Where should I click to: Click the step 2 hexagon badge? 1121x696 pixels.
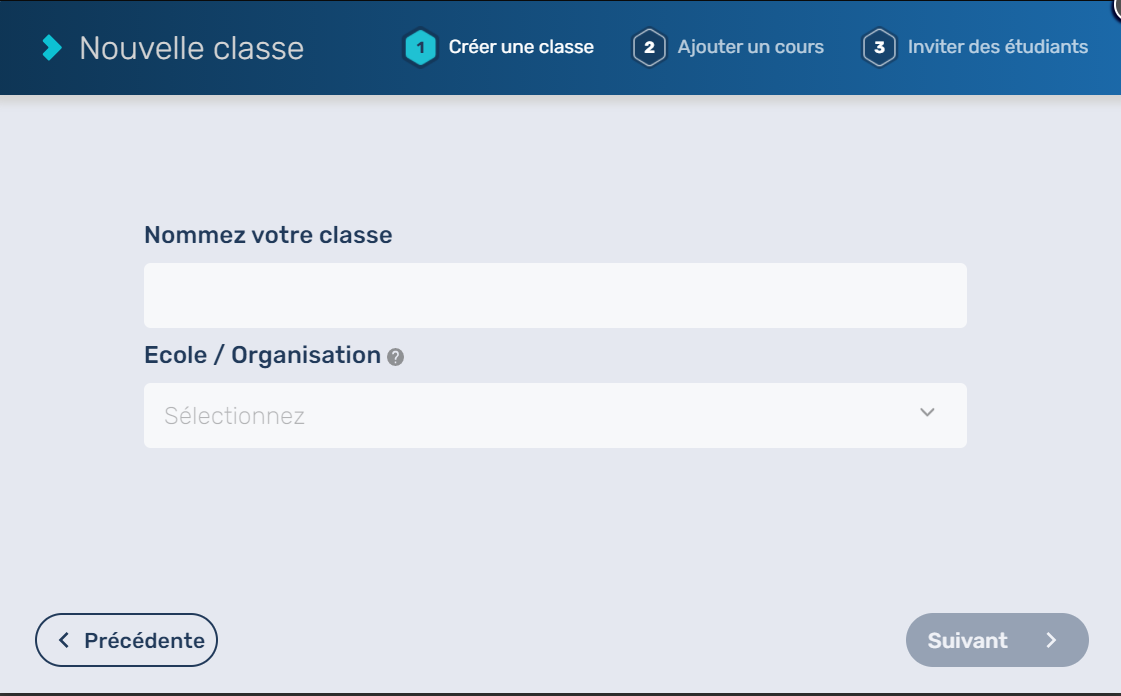[649, 47]
